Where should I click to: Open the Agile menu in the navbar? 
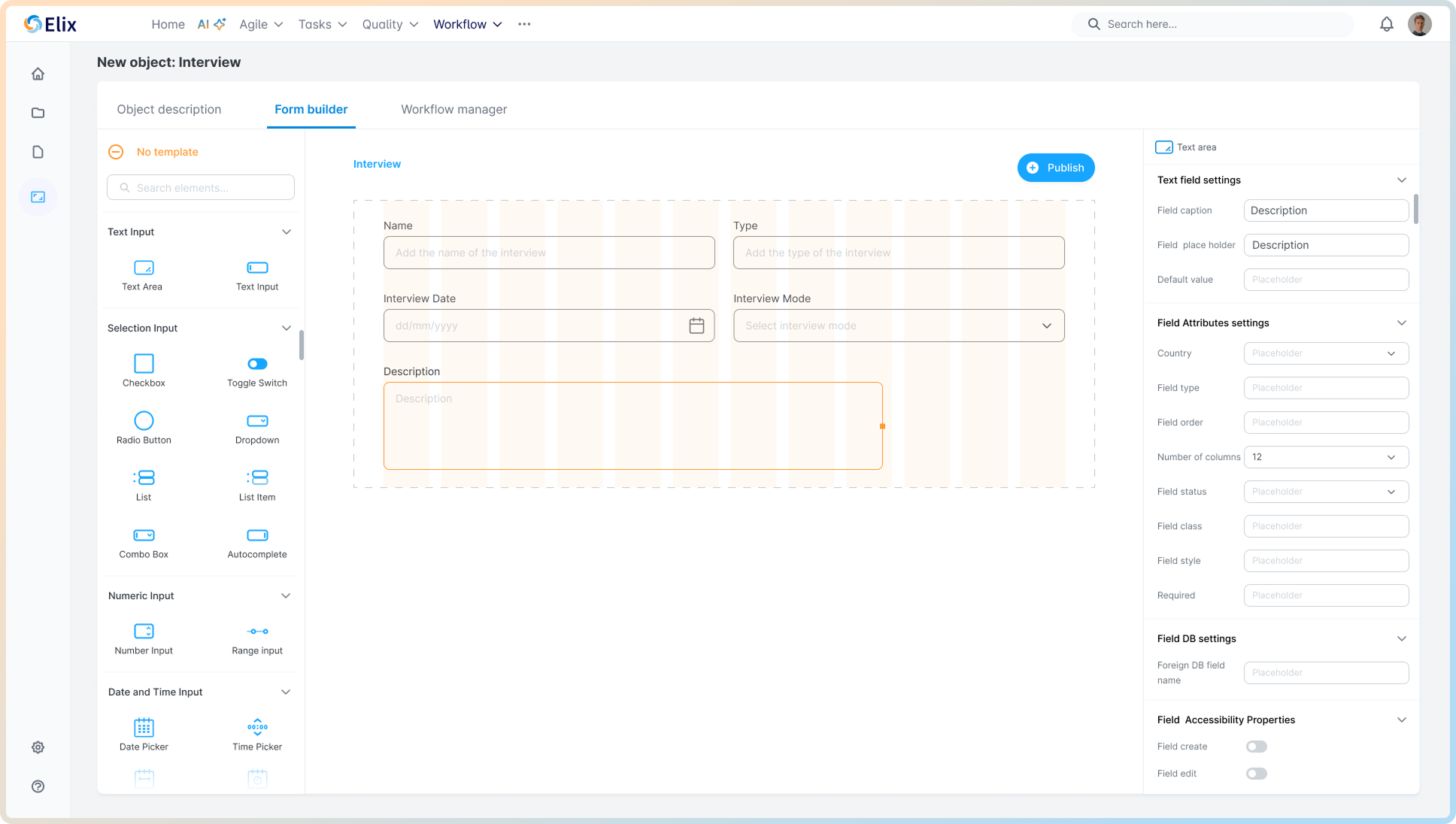pos(261,24)
